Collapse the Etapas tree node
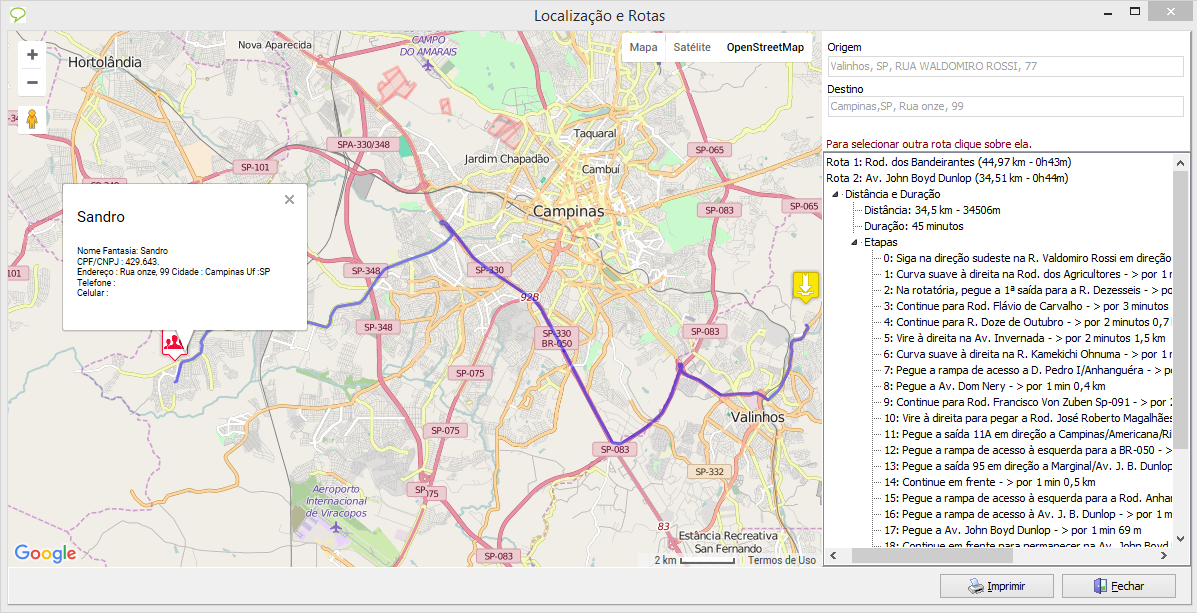 pos(855,242)
